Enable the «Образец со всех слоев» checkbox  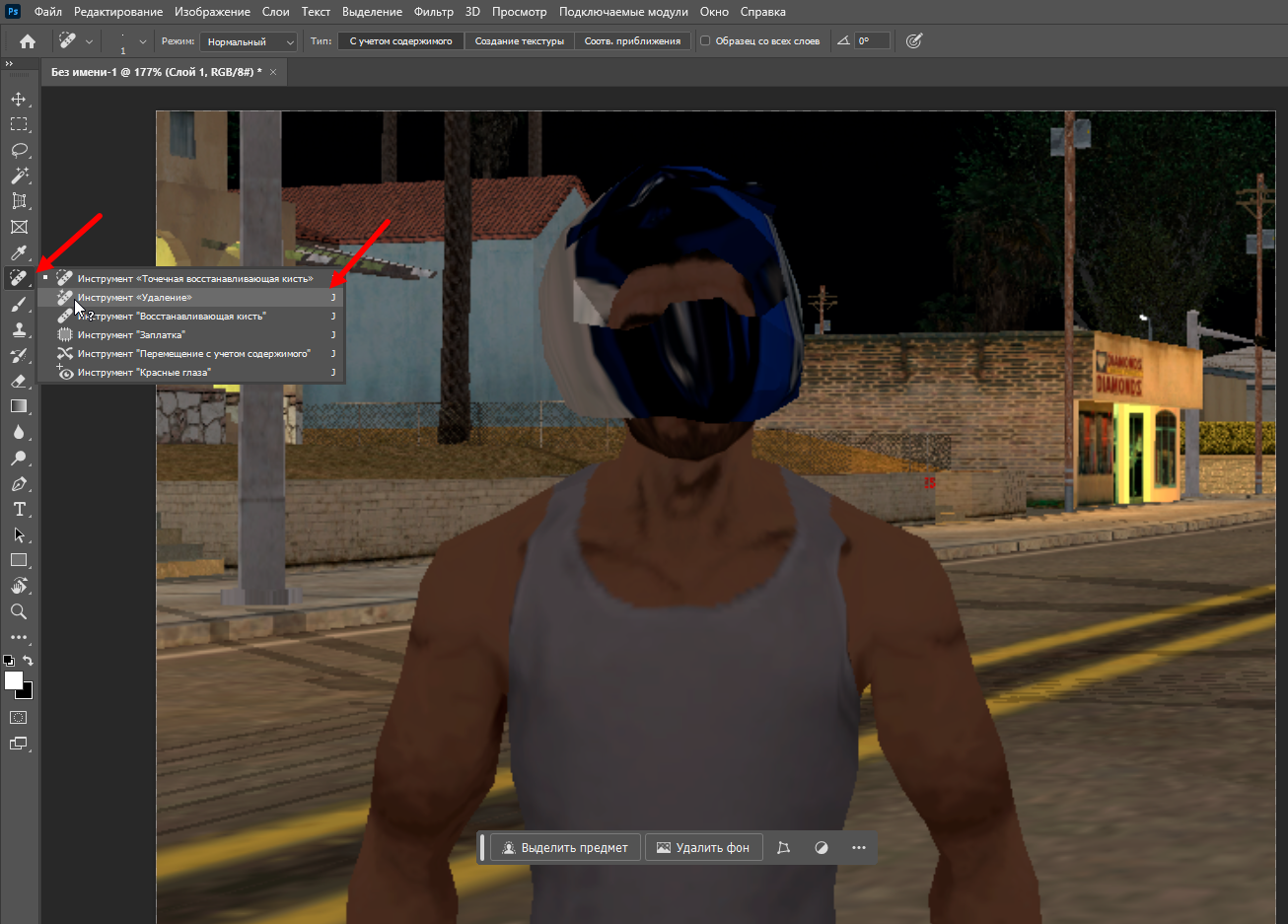pos(705,41)
